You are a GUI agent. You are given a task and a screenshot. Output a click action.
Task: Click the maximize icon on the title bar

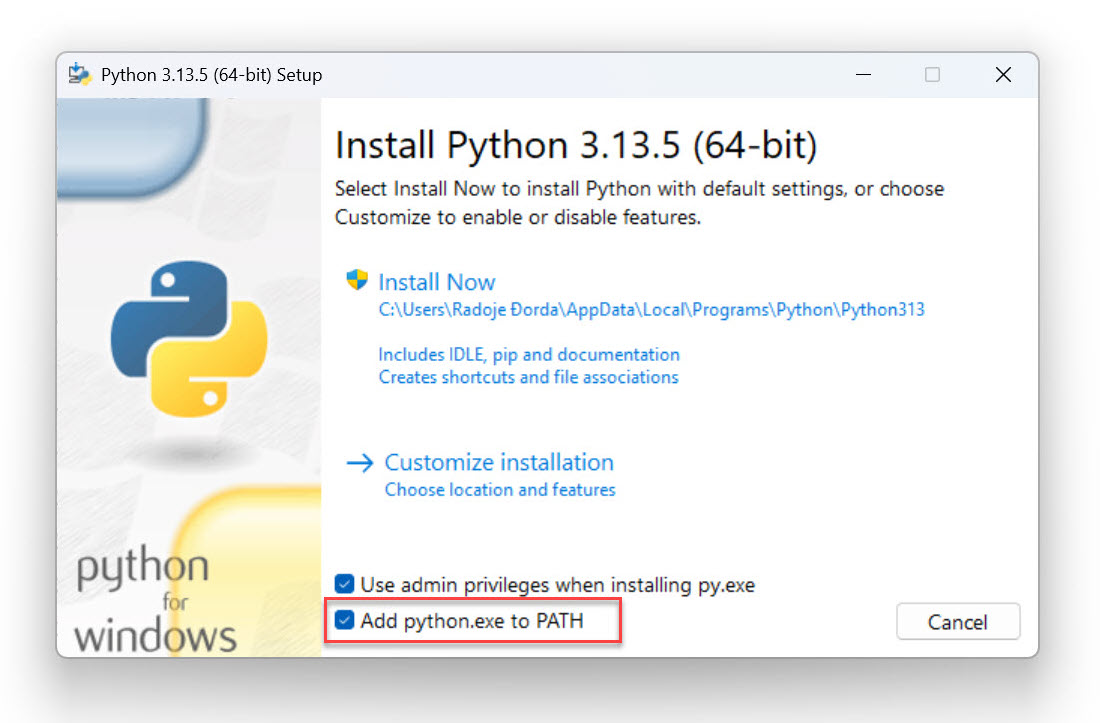(933, 74)
